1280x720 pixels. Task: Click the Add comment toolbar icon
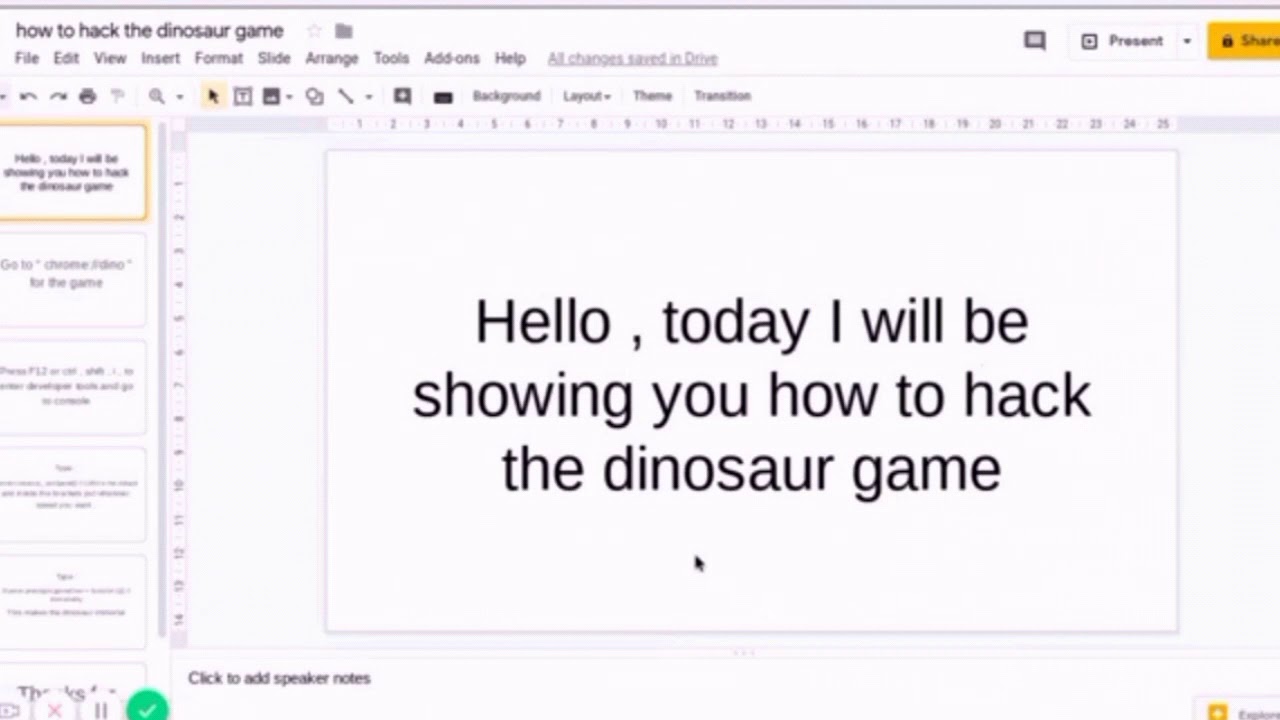[x=402, y=96]
